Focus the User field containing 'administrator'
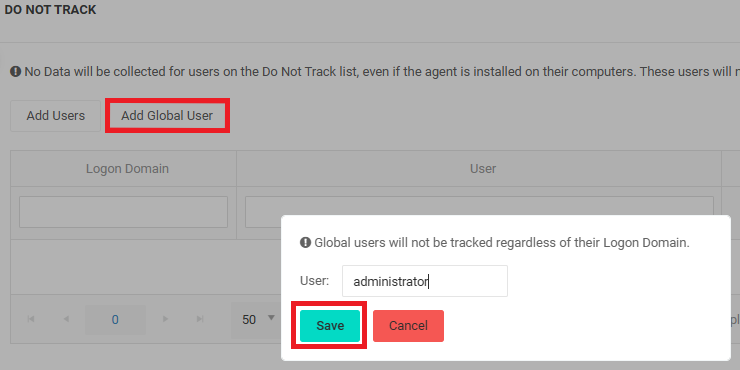The height and width of the screenshot is (370, 740). pyautogui.click(x=425, y=281)
